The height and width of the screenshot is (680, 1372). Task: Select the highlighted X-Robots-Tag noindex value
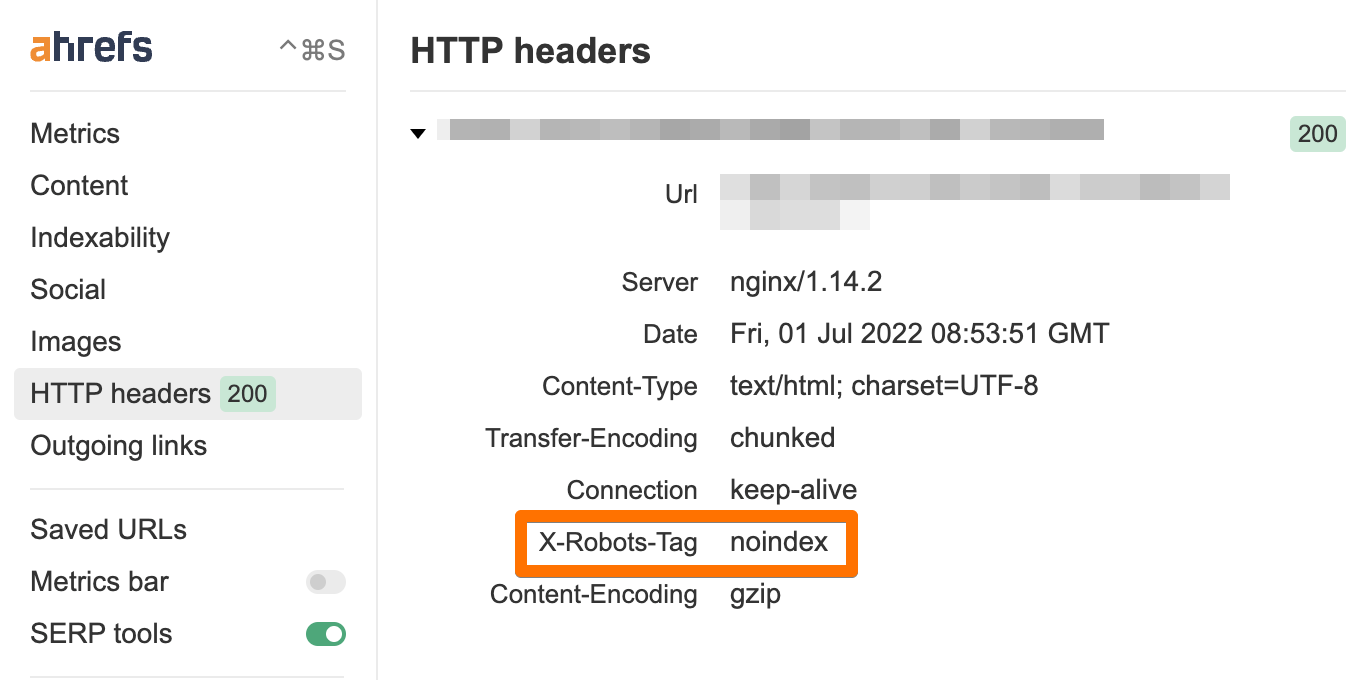point(779,543)
